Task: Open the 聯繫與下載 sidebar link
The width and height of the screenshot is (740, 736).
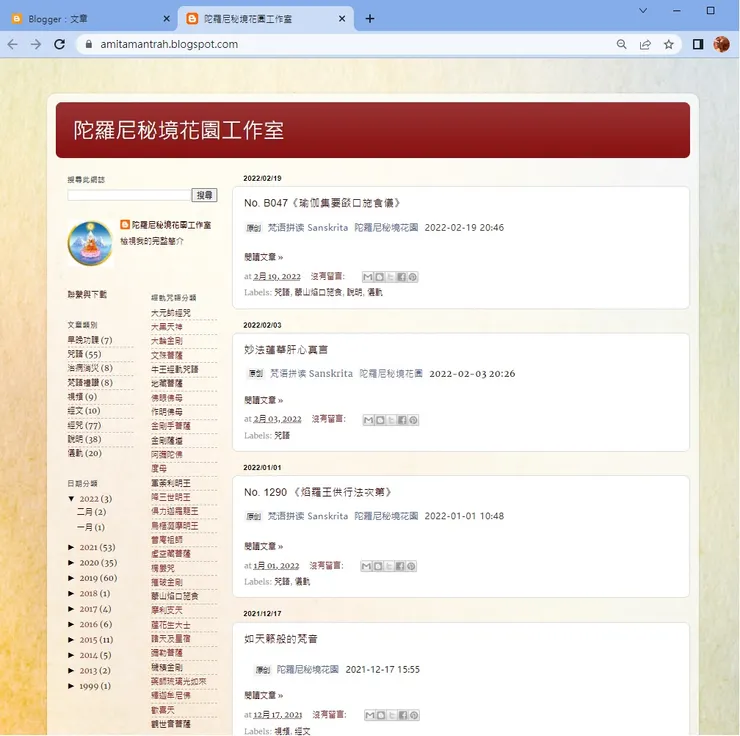Action: (87, 294)
